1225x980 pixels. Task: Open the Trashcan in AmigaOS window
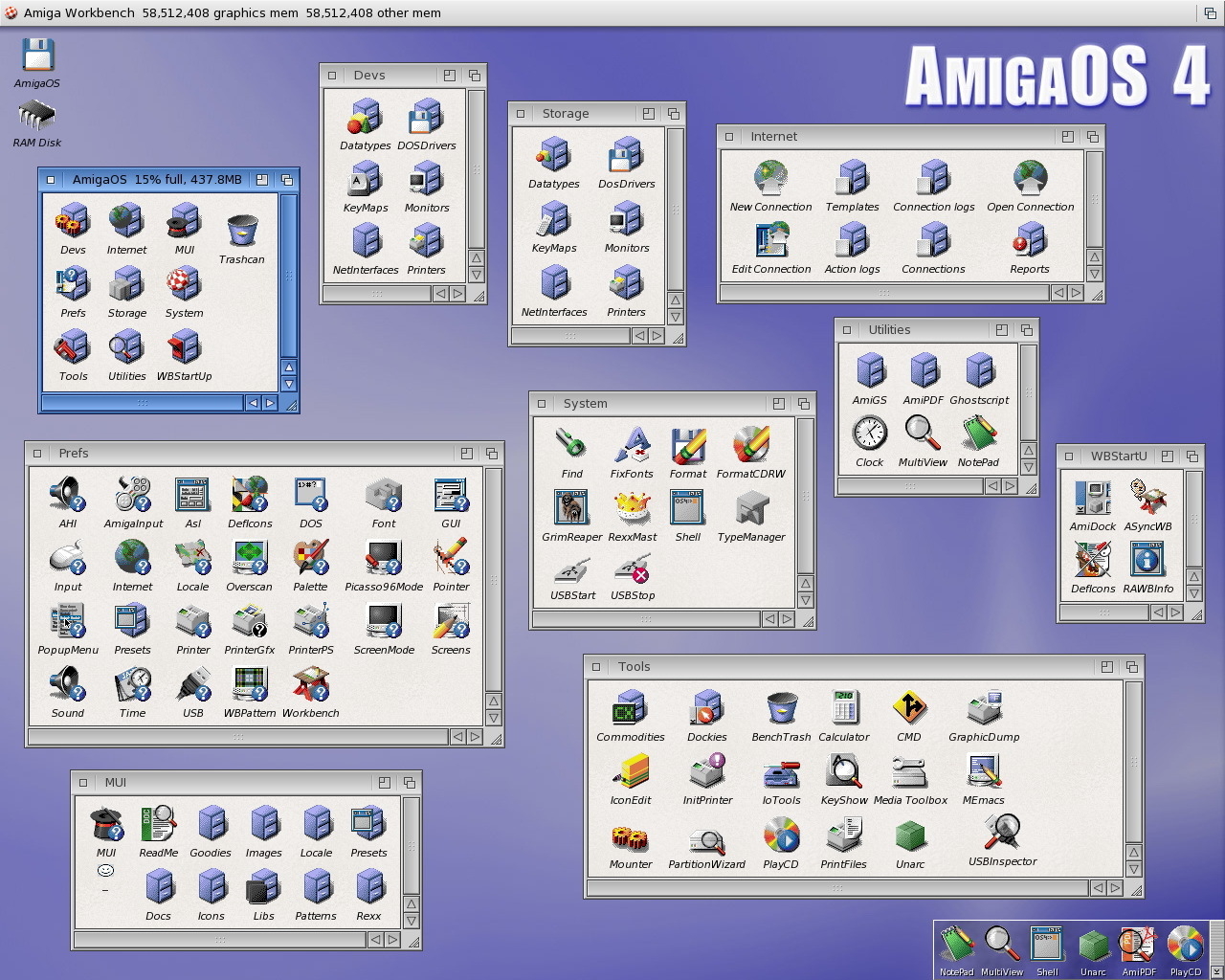241,231
